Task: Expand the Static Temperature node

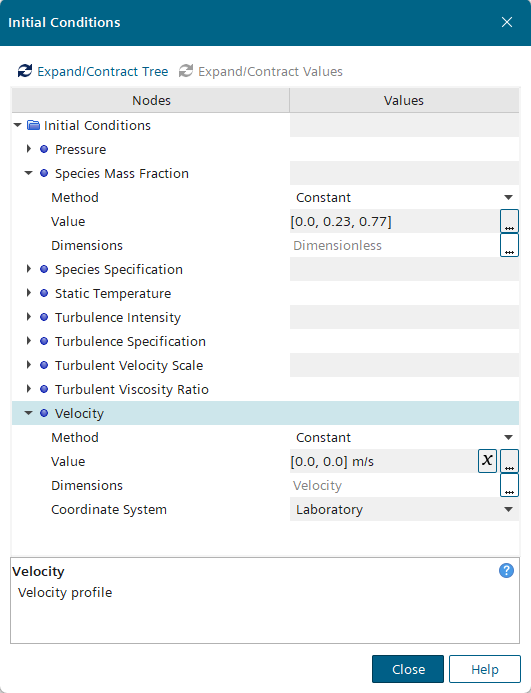Action: click(x=29, y=293)
